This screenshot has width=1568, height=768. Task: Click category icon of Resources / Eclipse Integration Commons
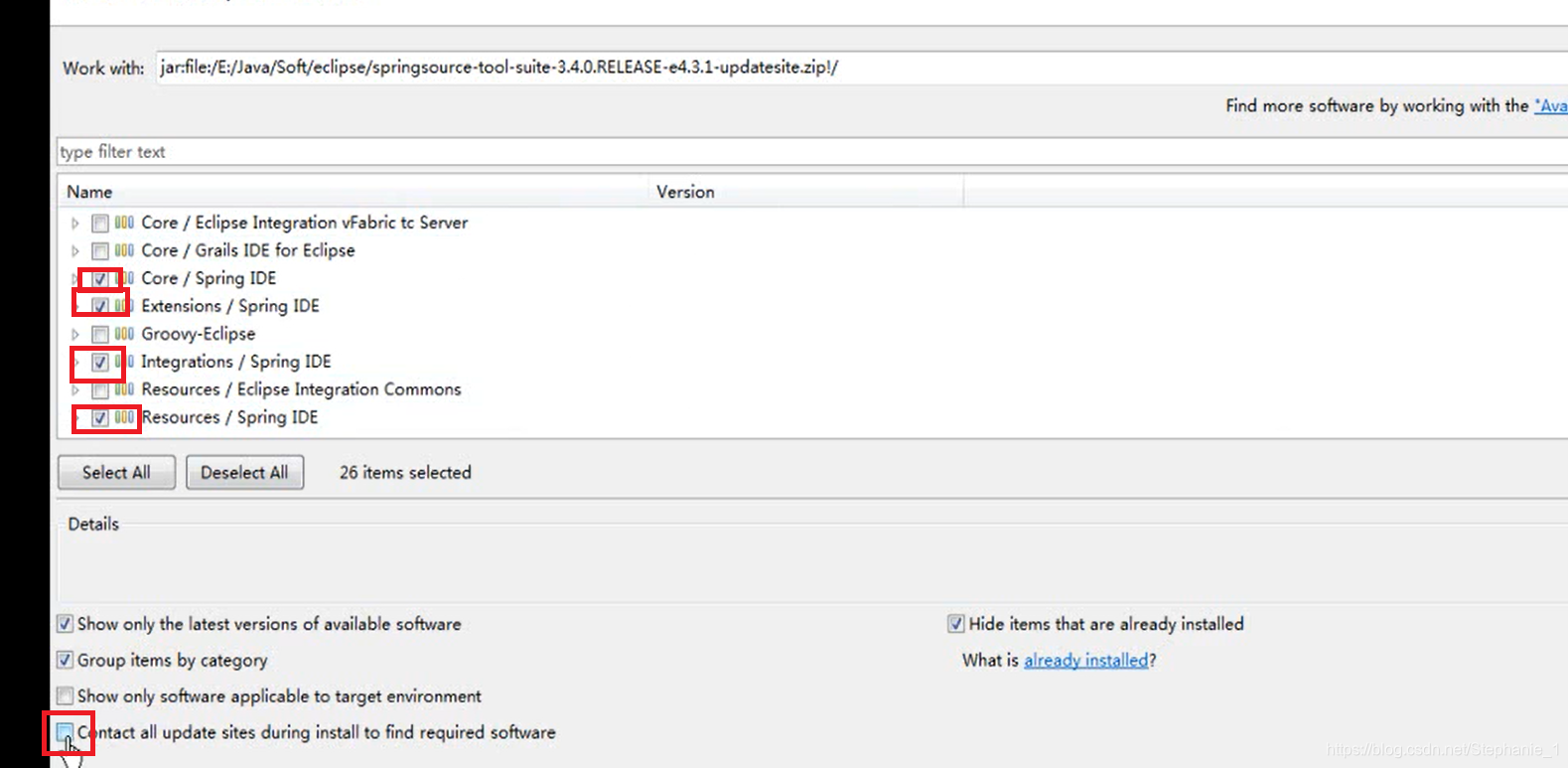(124, 389)
